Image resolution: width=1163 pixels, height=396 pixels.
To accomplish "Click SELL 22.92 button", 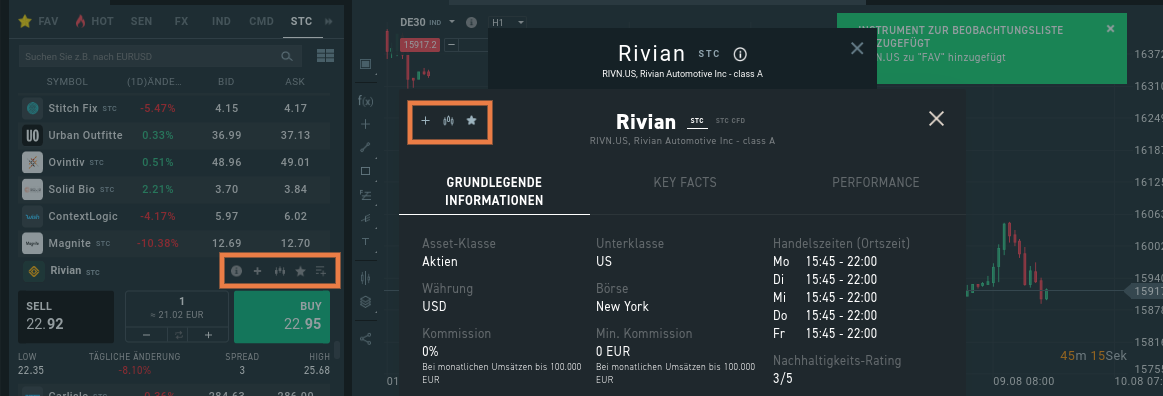I will tap(66, 316).
